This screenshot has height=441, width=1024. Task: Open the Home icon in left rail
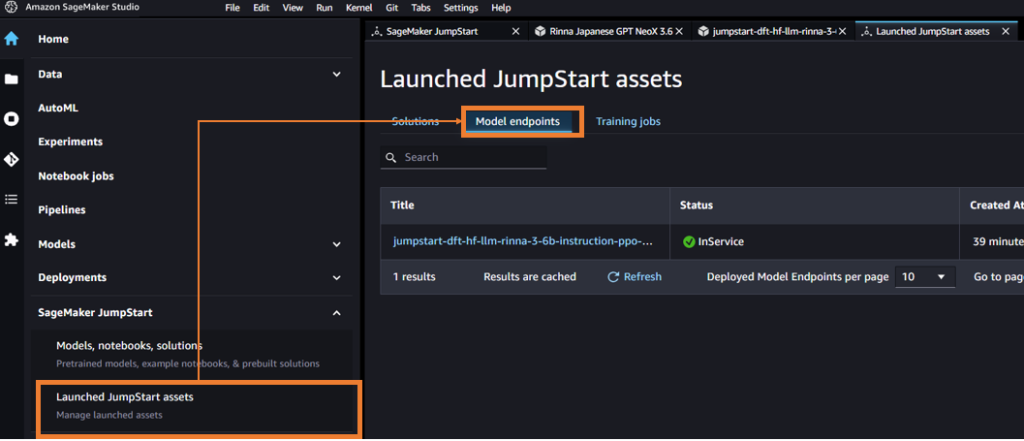point(11,39)
